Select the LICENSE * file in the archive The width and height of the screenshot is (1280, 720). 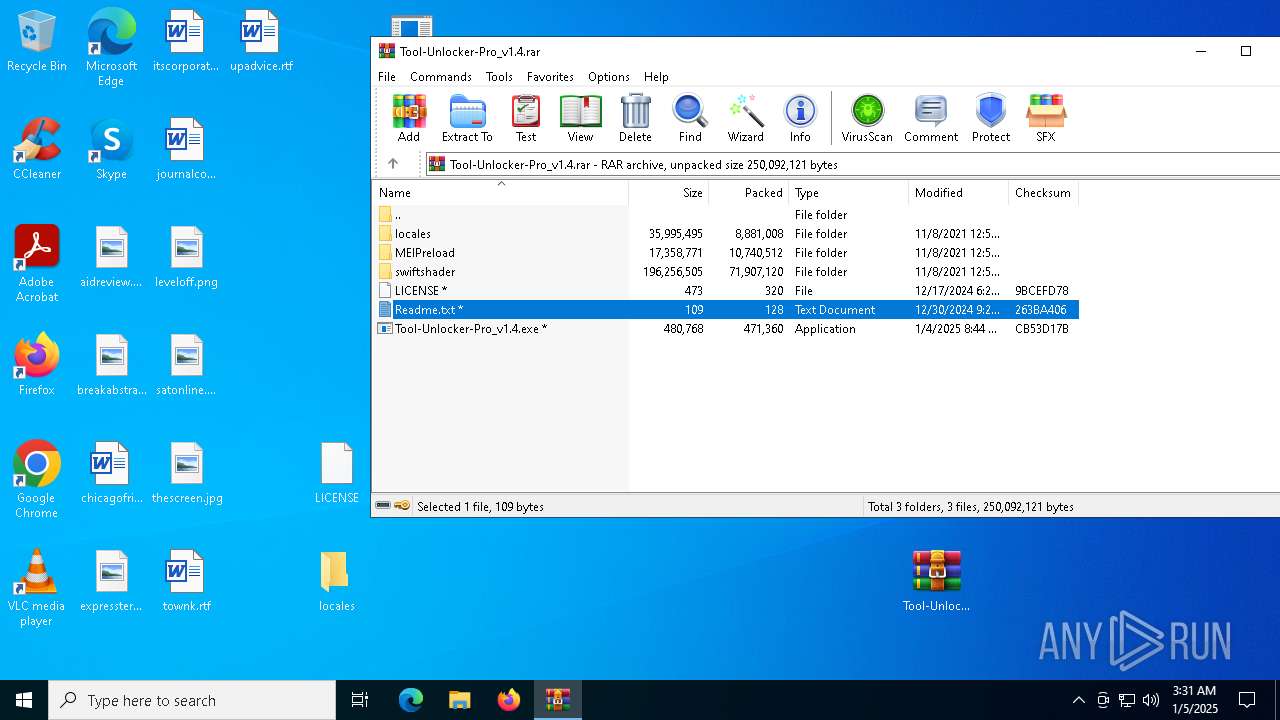(726, 291)
